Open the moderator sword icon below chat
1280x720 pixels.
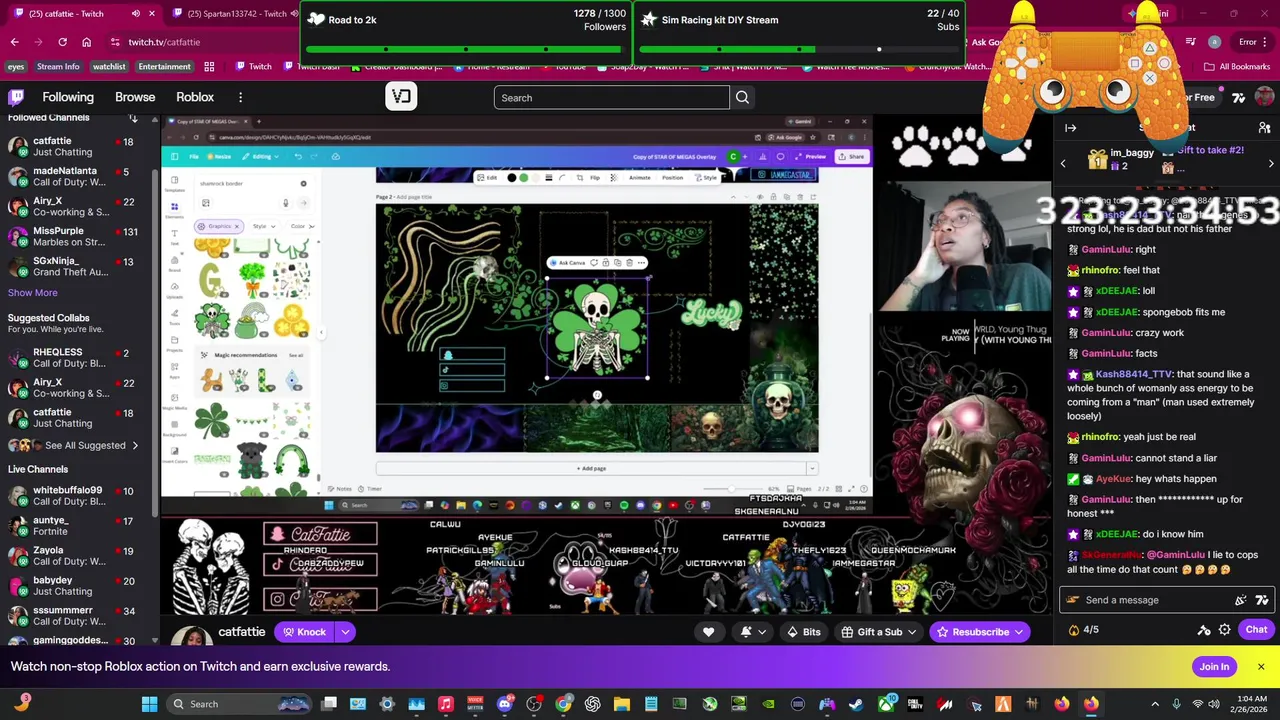click(x=1204, y=630)
